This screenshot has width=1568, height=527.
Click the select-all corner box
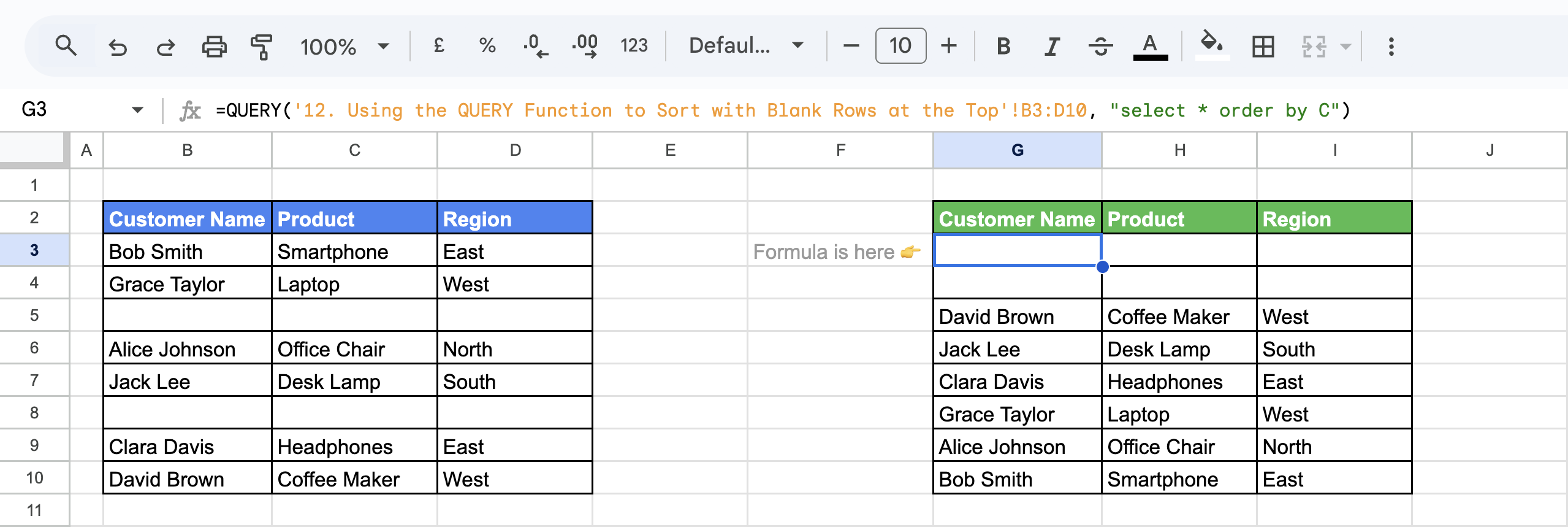(32, 148)
